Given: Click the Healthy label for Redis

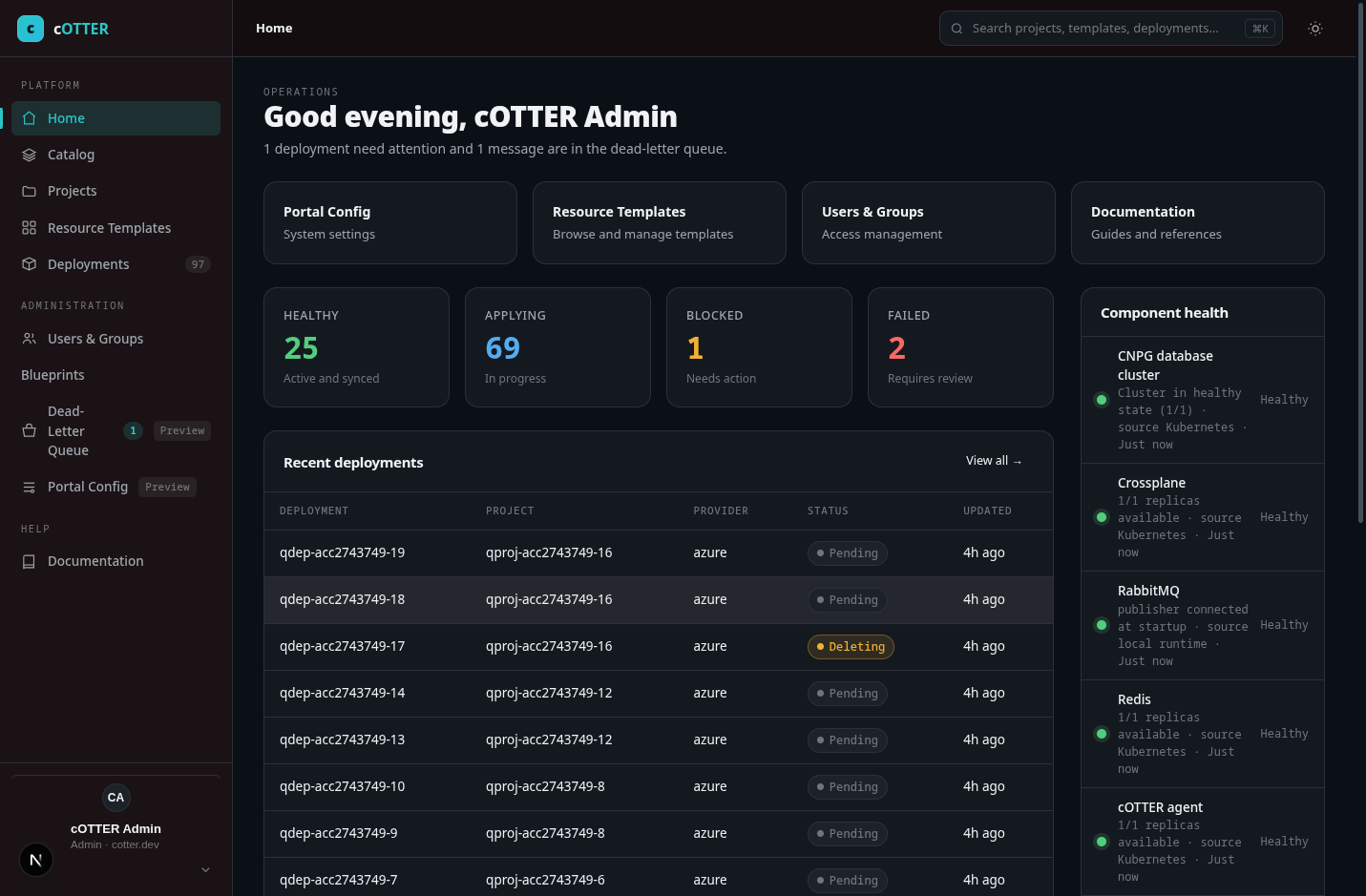Looking at the screenshot, I should point(1284,734).
